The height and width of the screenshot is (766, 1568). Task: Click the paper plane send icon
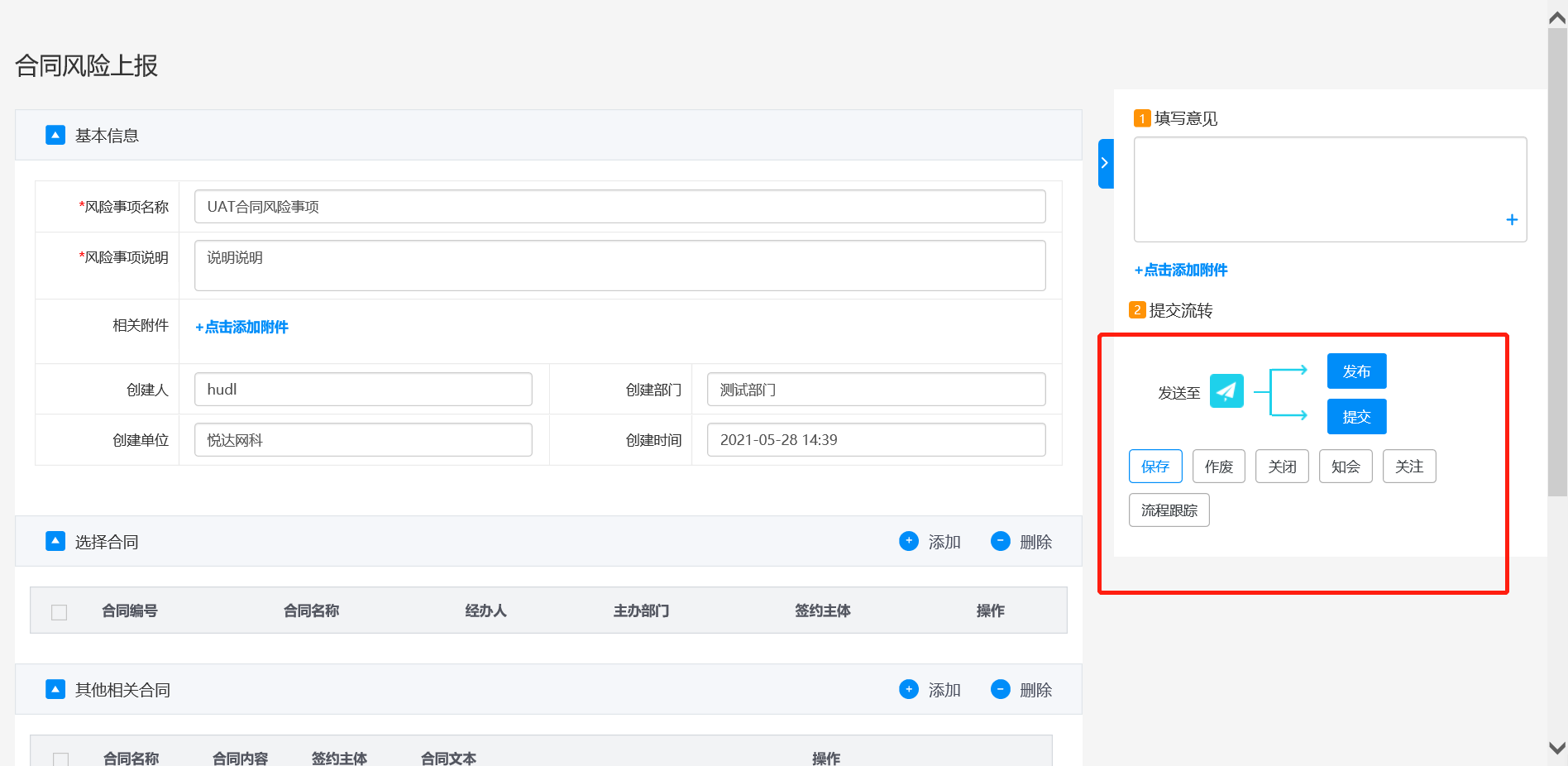[x=1226, y=391]
